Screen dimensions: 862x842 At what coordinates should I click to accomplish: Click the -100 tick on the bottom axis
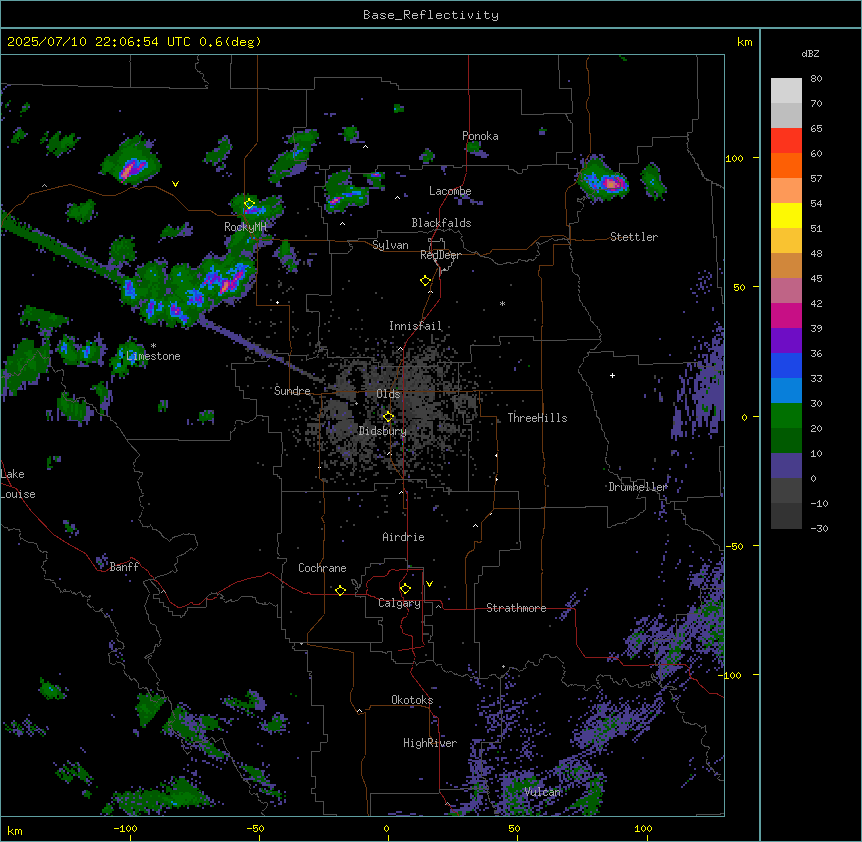(125, 828)
